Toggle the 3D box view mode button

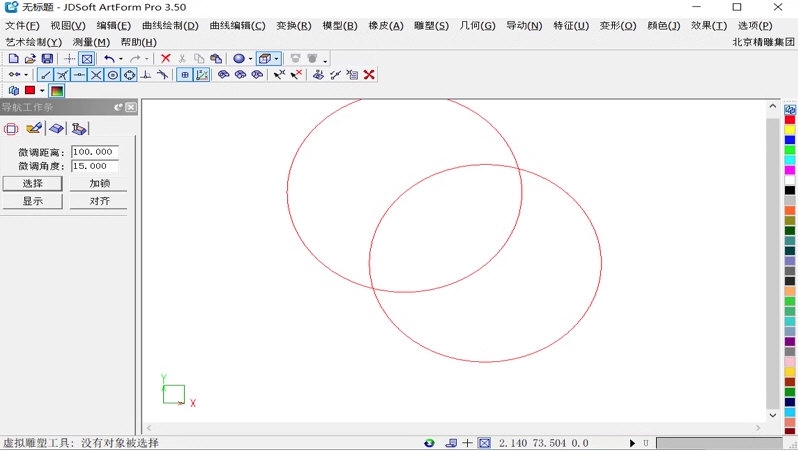click(265, 59)
